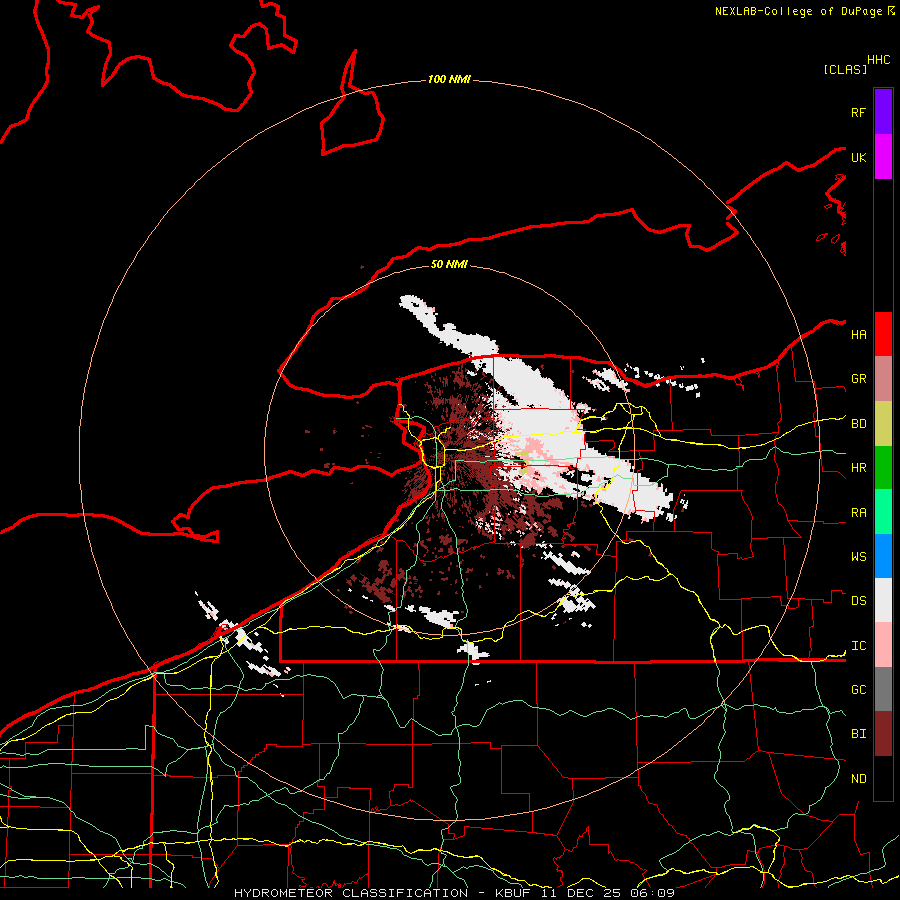Select the BI dark red swatch

883,734
